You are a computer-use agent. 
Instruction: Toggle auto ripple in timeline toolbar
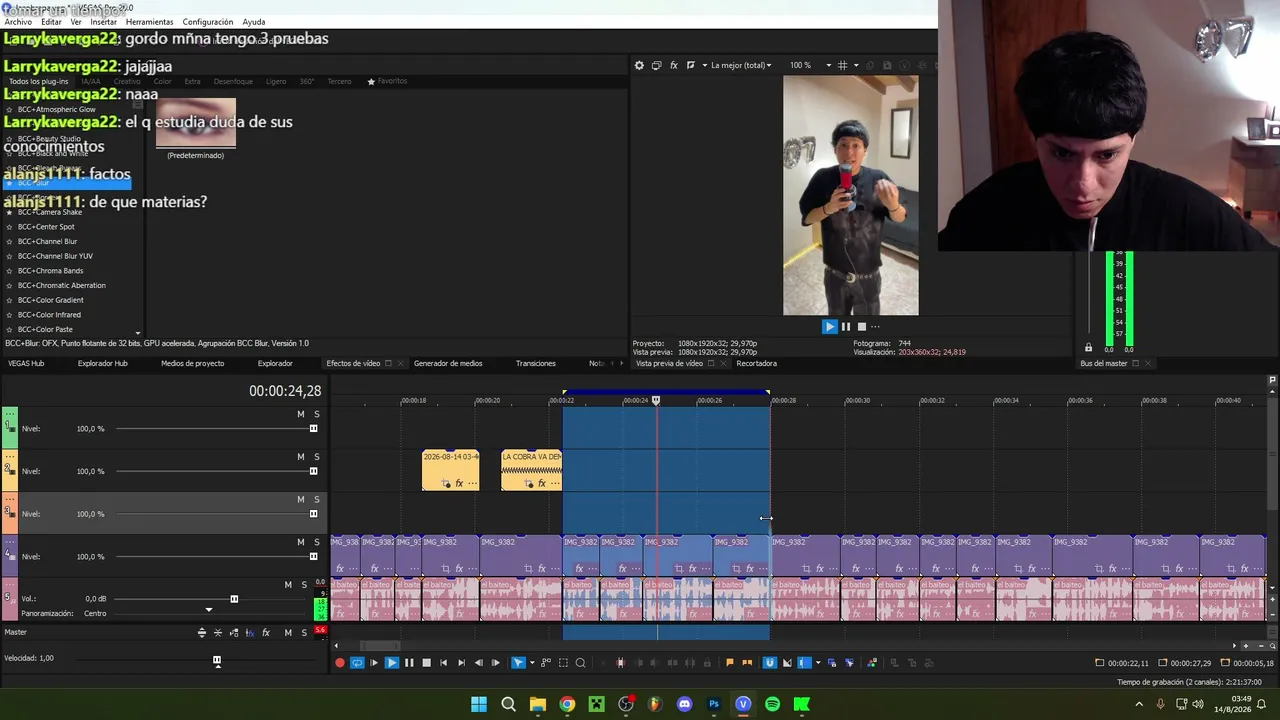click(804, 662)
